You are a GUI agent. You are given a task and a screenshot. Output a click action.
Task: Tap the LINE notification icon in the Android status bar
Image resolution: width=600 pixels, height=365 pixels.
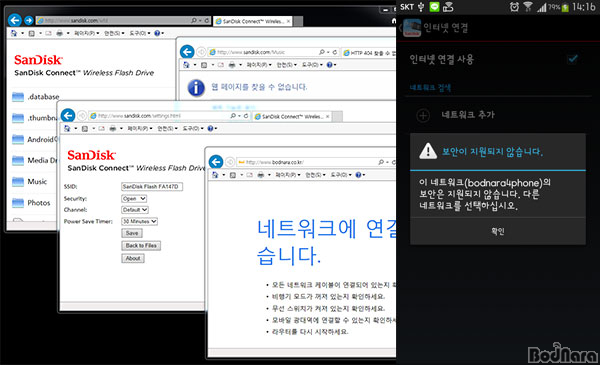pos(434,7)
